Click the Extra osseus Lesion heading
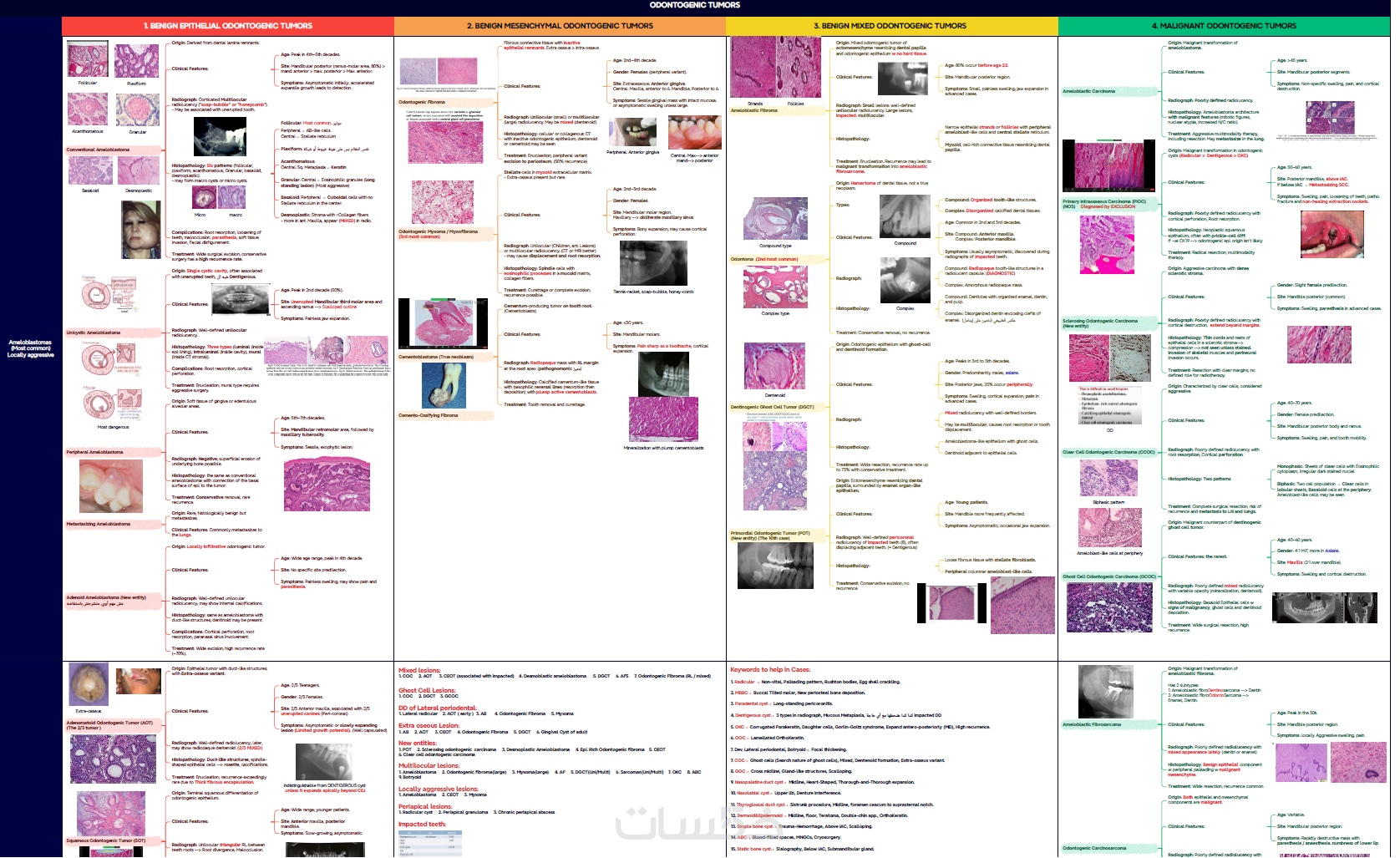The image size is (1400, 858). (429, 725)
